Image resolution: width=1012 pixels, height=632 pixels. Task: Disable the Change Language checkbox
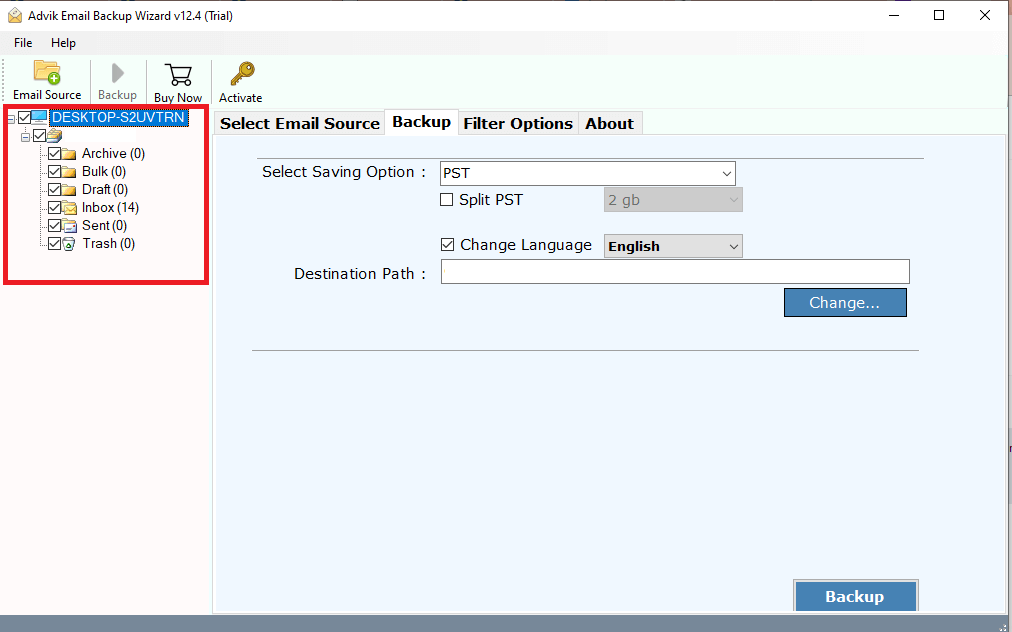point(447,245)
